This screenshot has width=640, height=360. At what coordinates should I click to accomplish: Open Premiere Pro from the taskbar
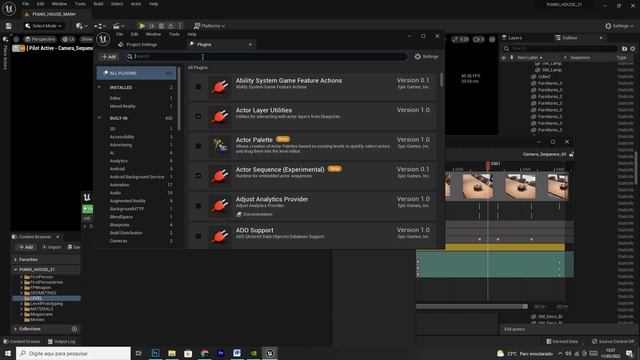221,353
